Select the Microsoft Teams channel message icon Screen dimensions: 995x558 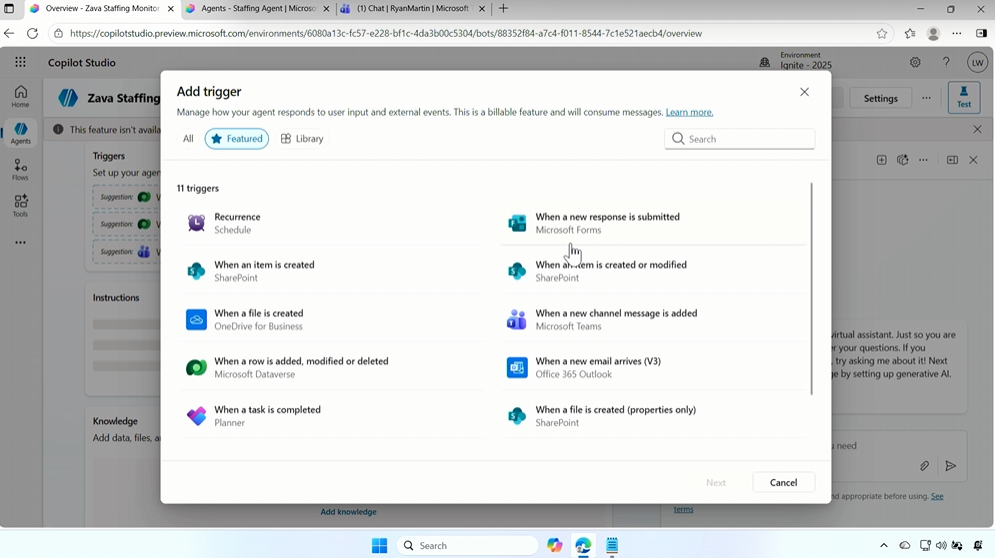517,319
